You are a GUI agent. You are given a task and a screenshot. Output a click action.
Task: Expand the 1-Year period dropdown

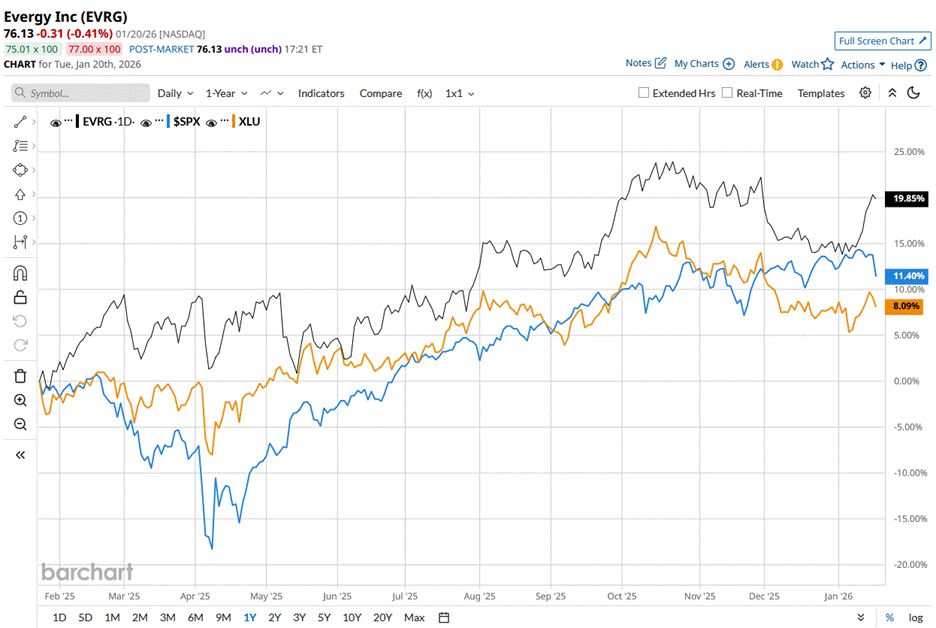pos(225,93)
